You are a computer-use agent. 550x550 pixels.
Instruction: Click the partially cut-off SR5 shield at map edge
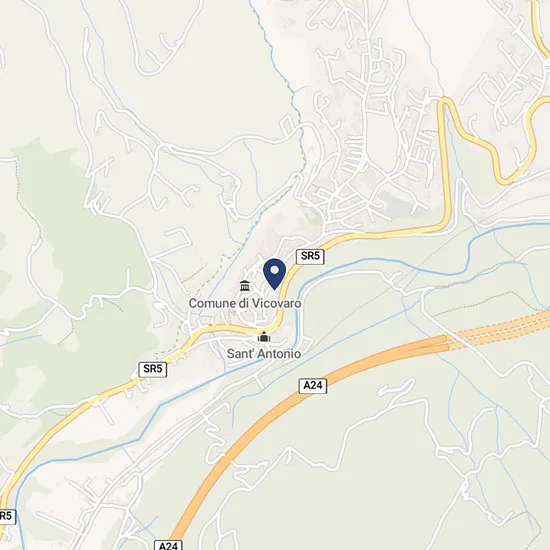click(x=7, y=516)
